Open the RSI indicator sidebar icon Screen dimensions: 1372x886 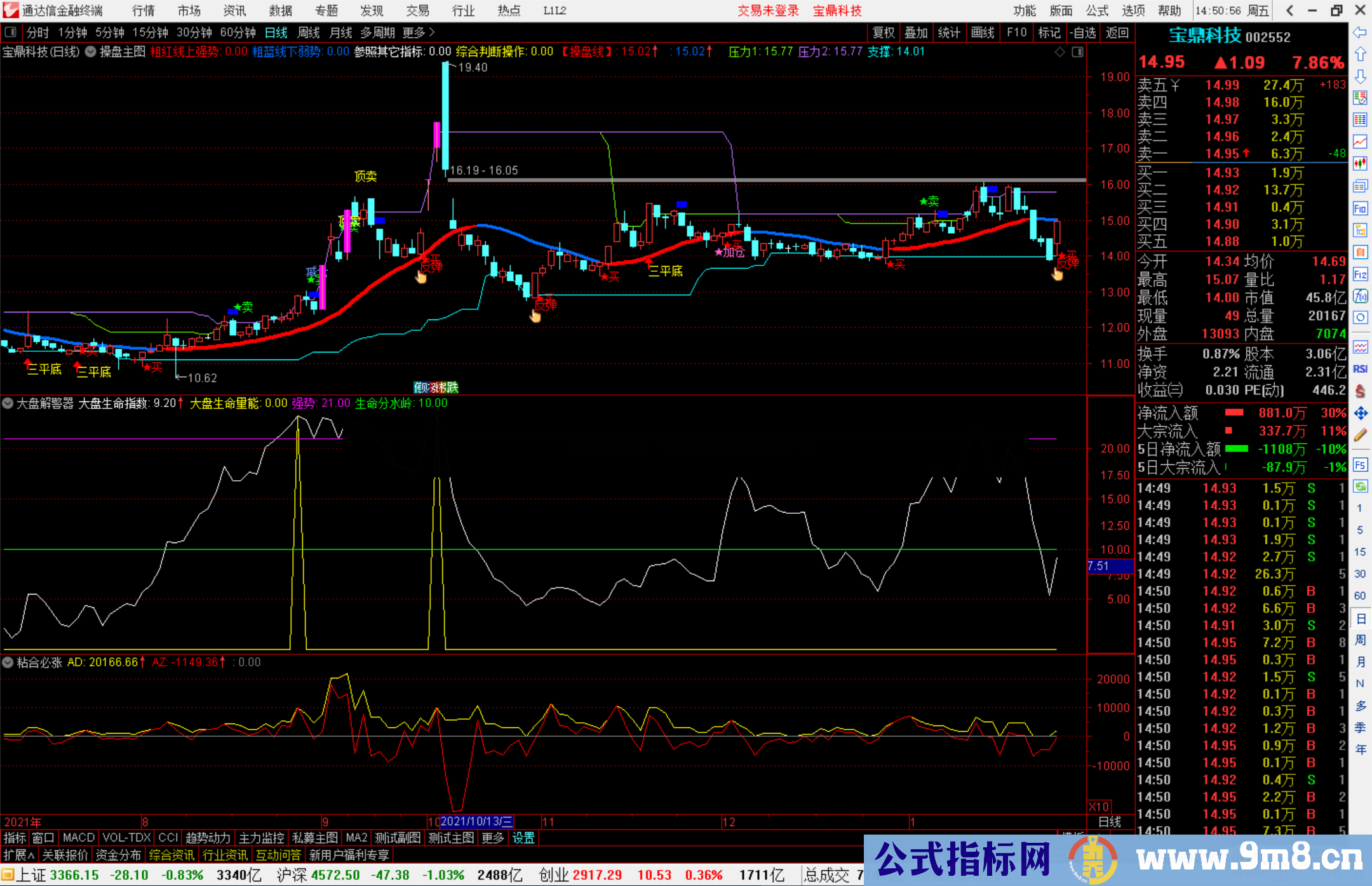[1360, 369]
